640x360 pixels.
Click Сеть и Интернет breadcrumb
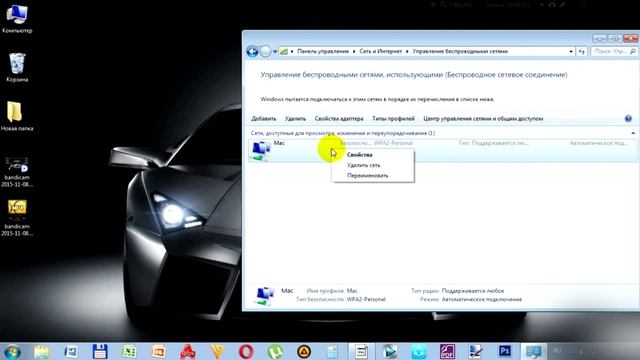pyautogui.click(x=380, y=51)
